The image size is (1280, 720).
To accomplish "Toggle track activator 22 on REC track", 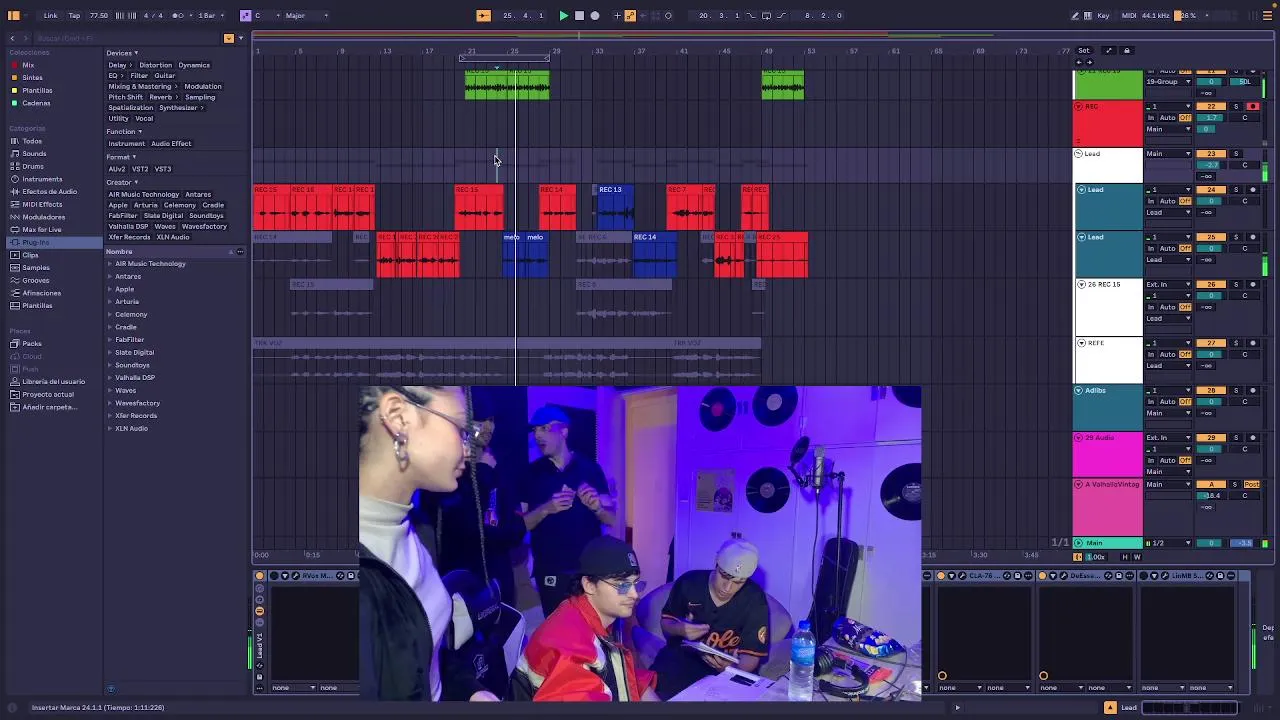I will pos(1211,106).
